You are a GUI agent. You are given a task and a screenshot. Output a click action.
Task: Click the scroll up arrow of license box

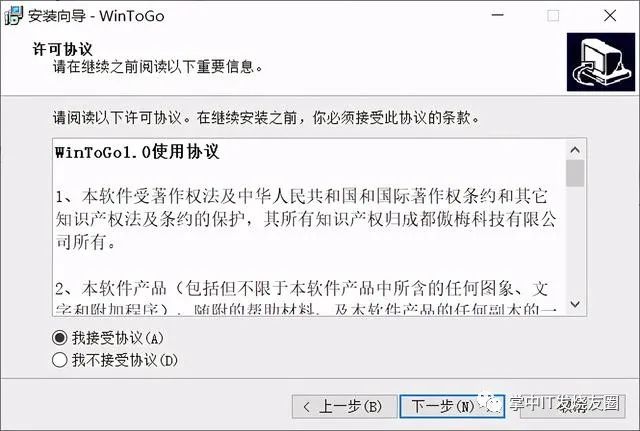click(575, 150)
